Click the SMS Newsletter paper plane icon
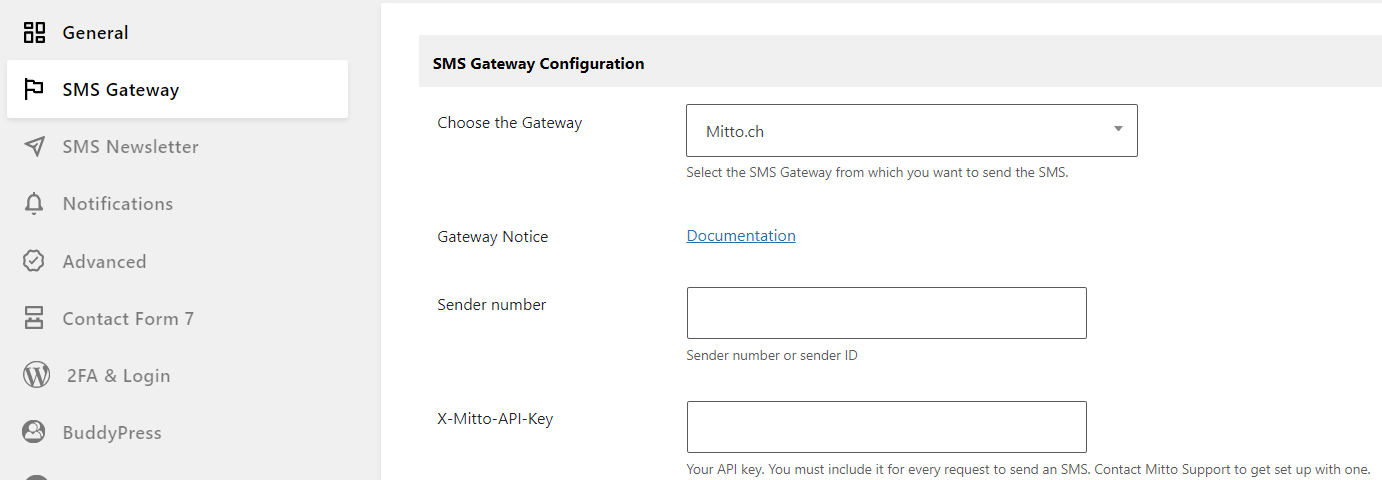 click(x=34, y=147)
